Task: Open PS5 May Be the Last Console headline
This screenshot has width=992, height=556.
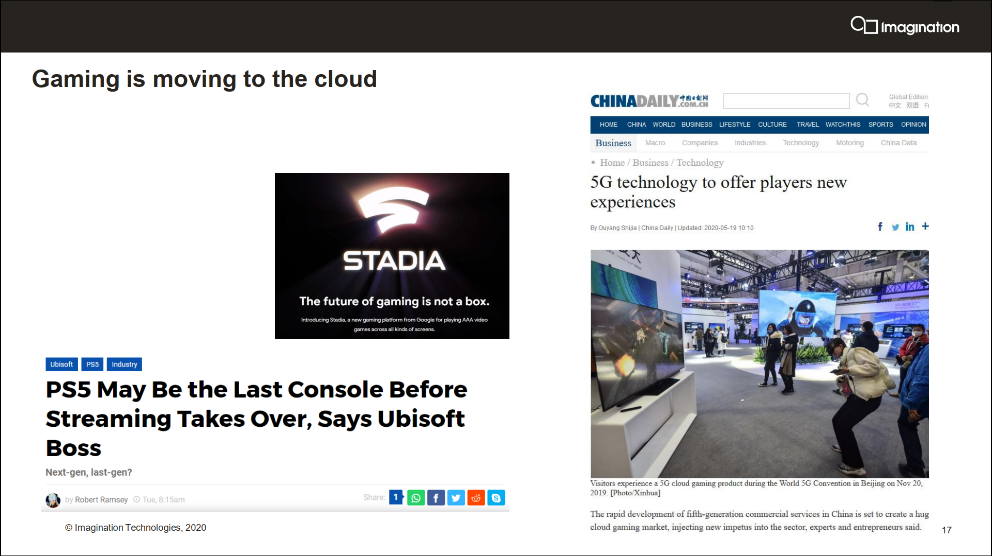Action: click(x=256, y=419)
